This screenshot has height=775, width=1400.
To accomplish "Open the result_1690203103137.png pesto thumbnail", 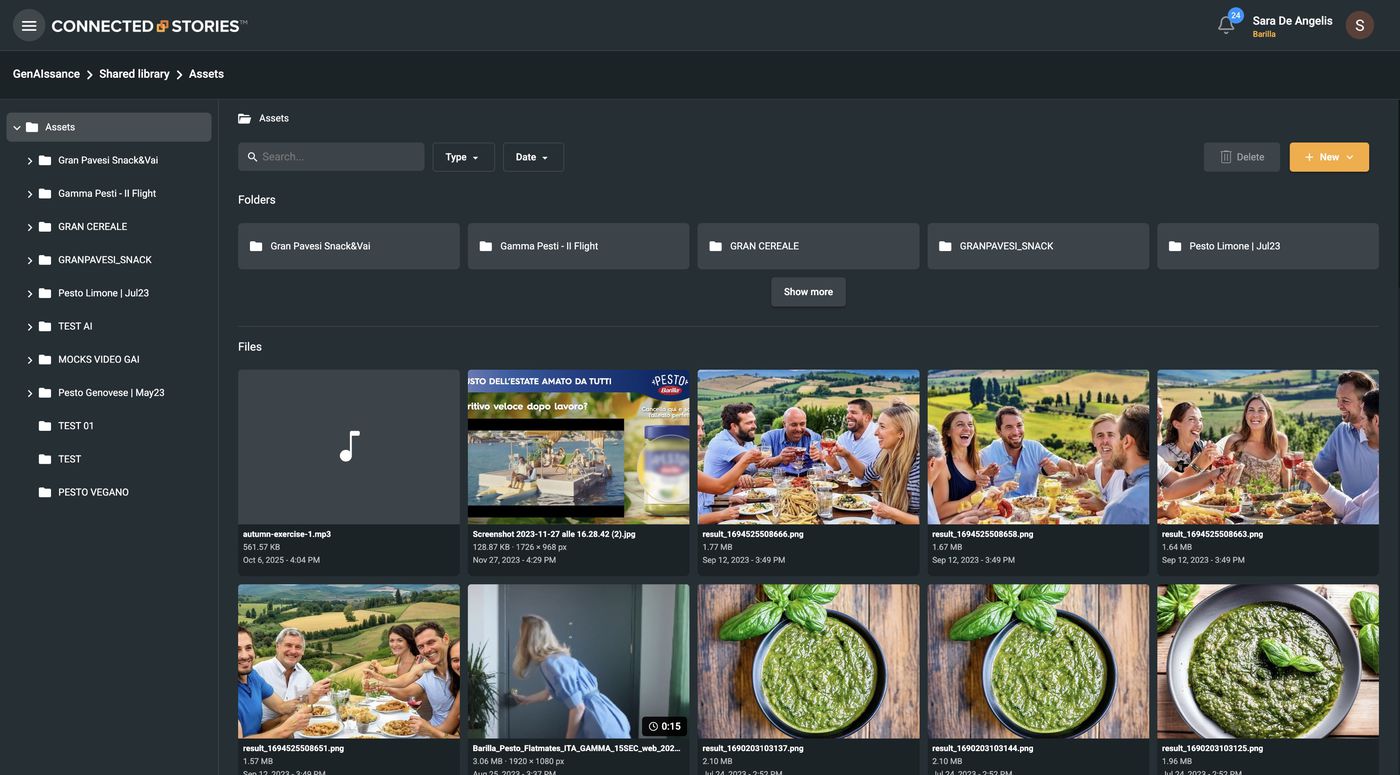I will [808, 662].
